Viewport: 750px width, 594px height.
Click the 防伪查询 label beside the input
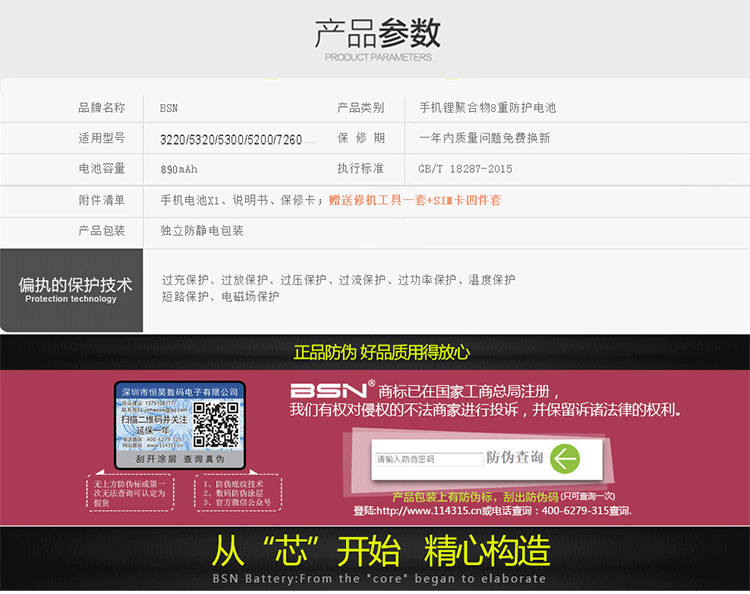(514, 458)
